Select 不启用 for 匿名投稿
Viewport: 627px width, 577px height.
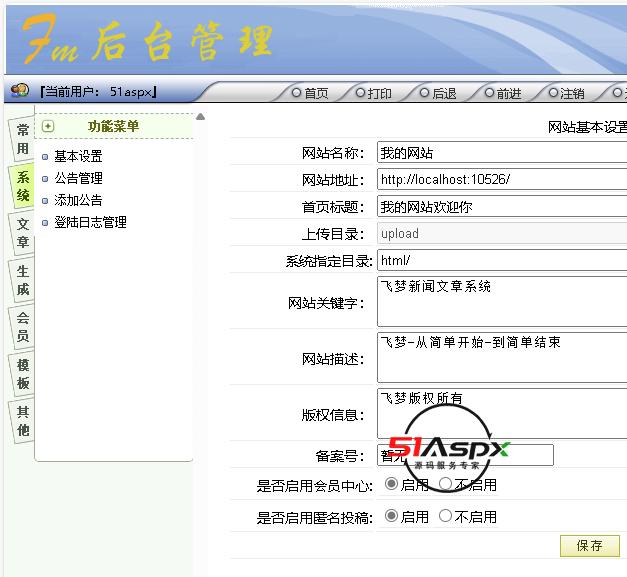(445, 516)
